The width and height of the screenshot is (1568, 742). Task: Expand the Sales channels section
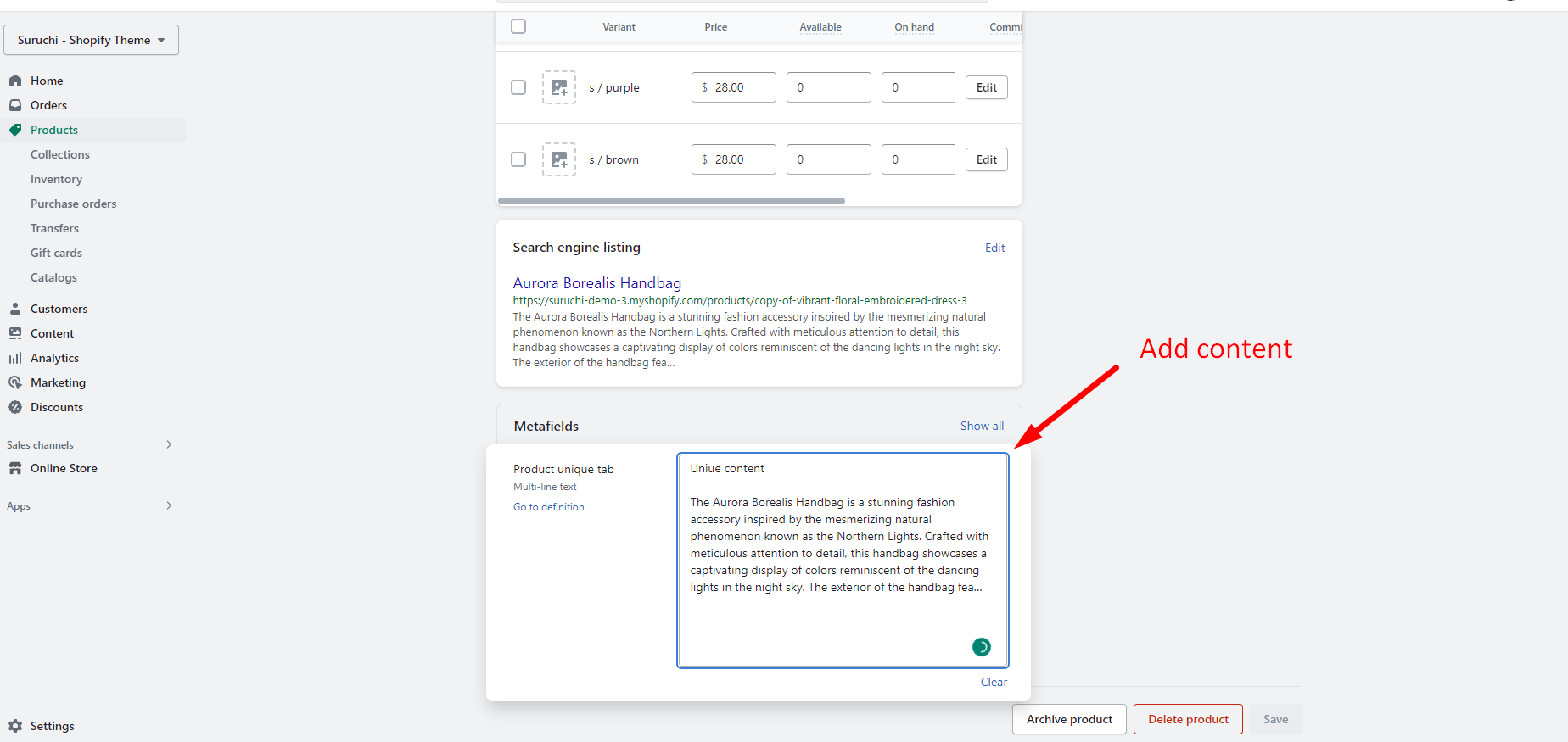[x=169, y=444]
